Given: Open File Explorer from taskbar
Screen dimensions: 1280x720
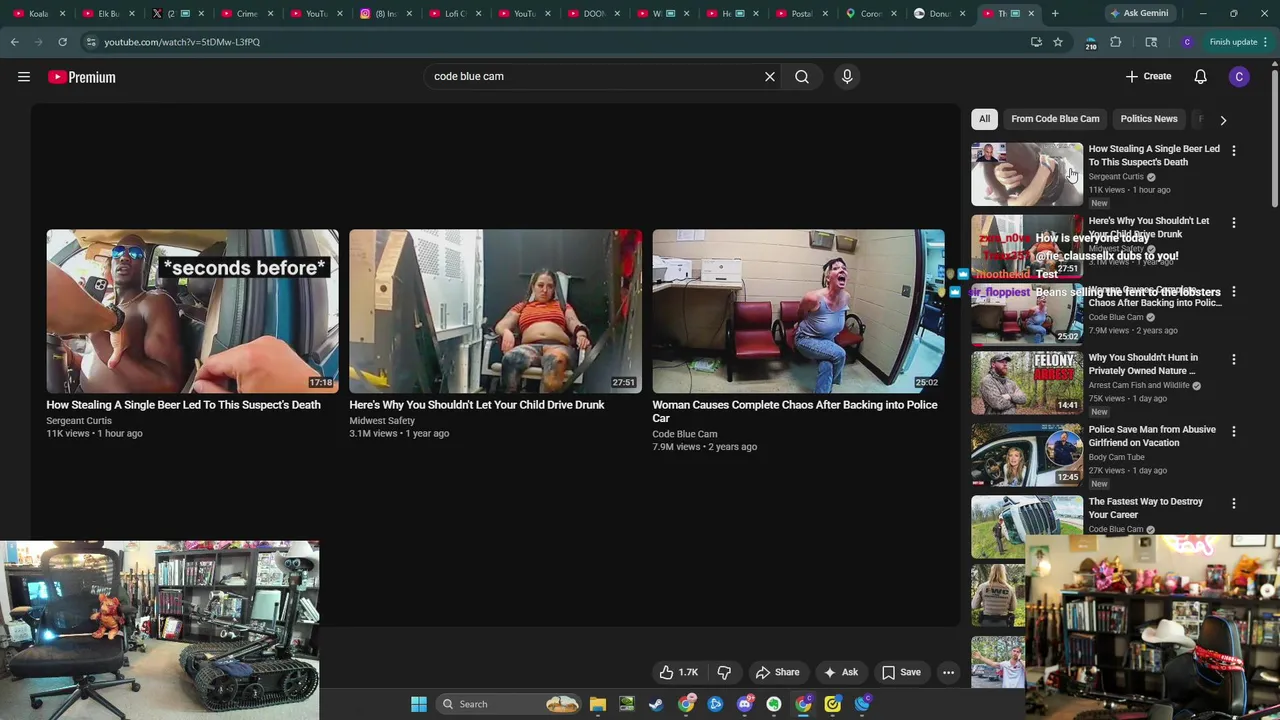Looking at the screenshot, I should 598,704.
